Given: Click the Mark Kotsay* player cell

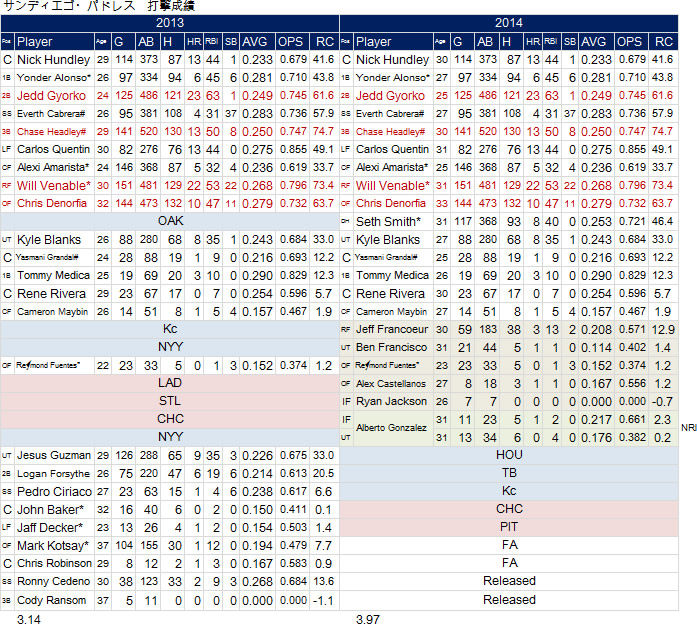Looking at the screenshot, I should pyautogui.click(x=54, y=545).
